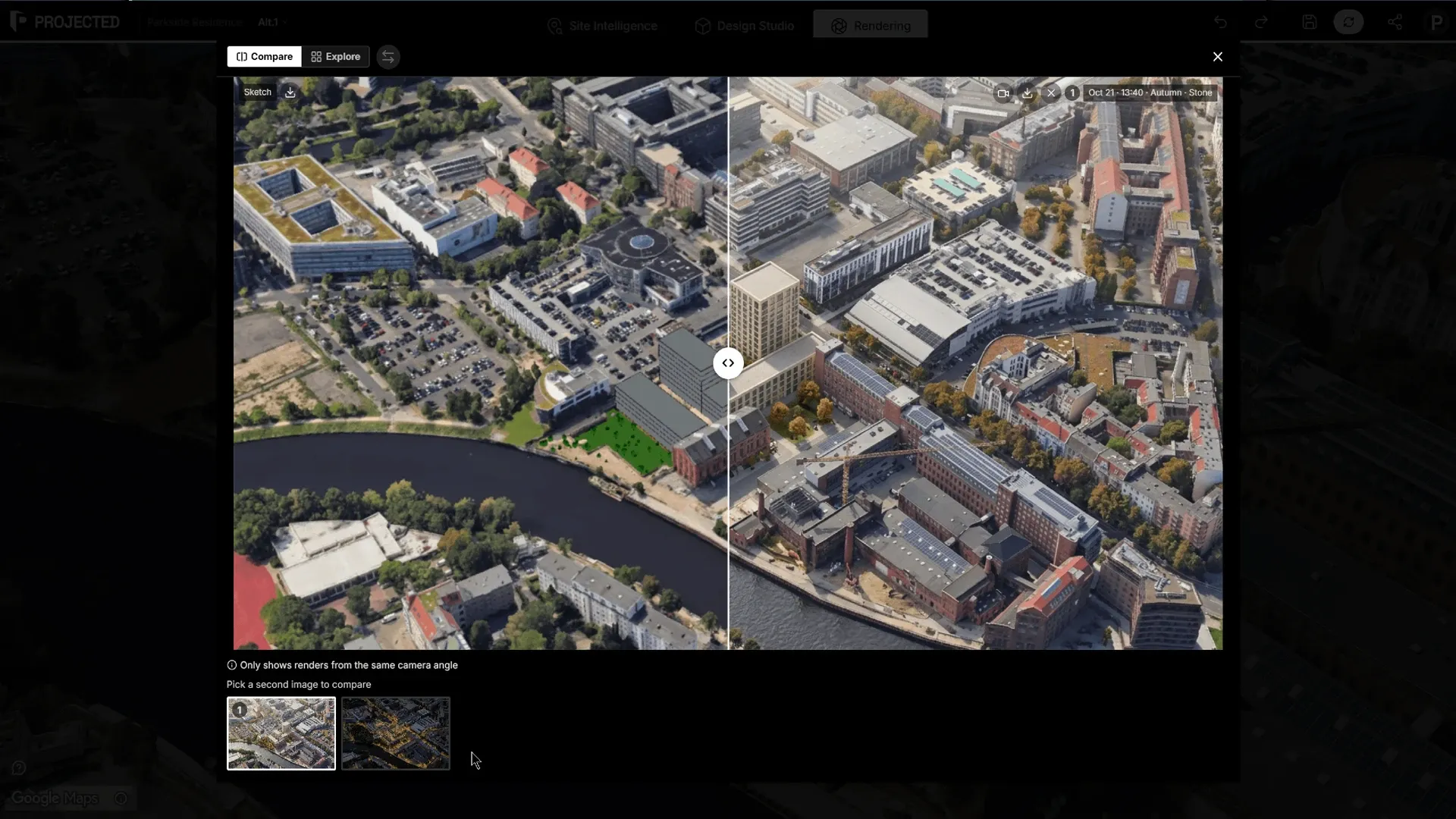The width and height of the screenshot is (1456, 819).
Task: Click the render number 1 badge
Action: [1072, 93]
